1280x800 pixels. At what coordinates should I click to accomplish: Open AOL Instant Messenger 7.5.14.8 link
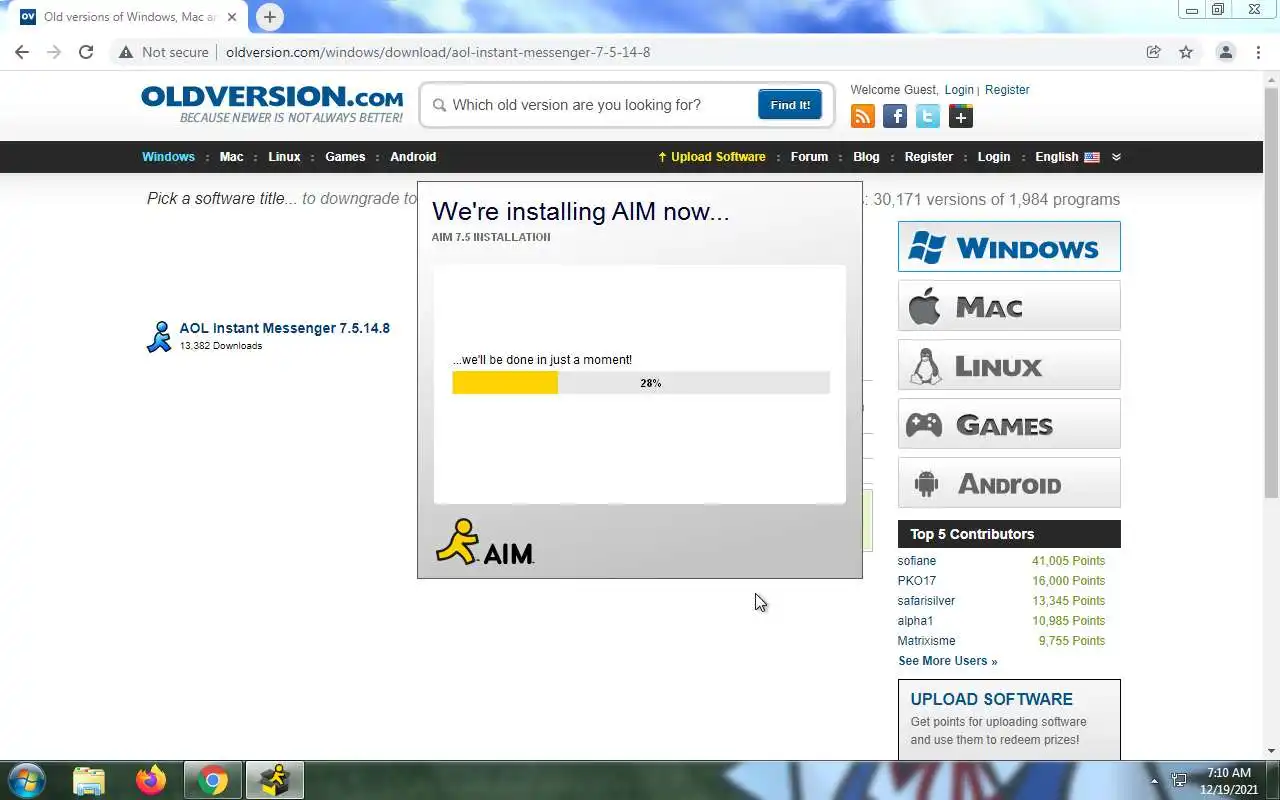click(x=285, y=328)
